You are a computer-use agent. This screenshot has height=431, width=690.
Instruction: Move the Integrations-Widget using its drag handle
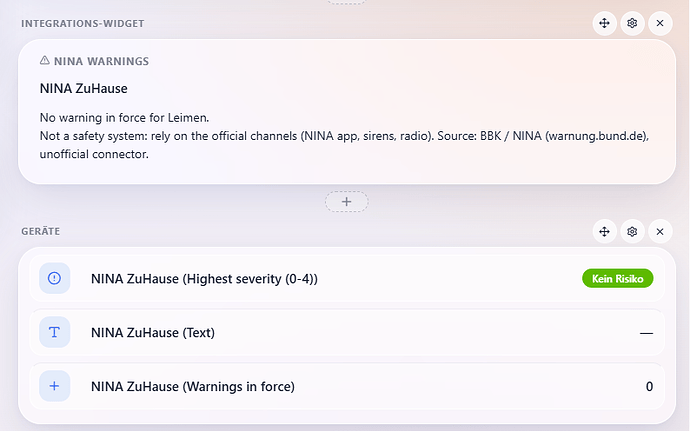coord(604,23)
